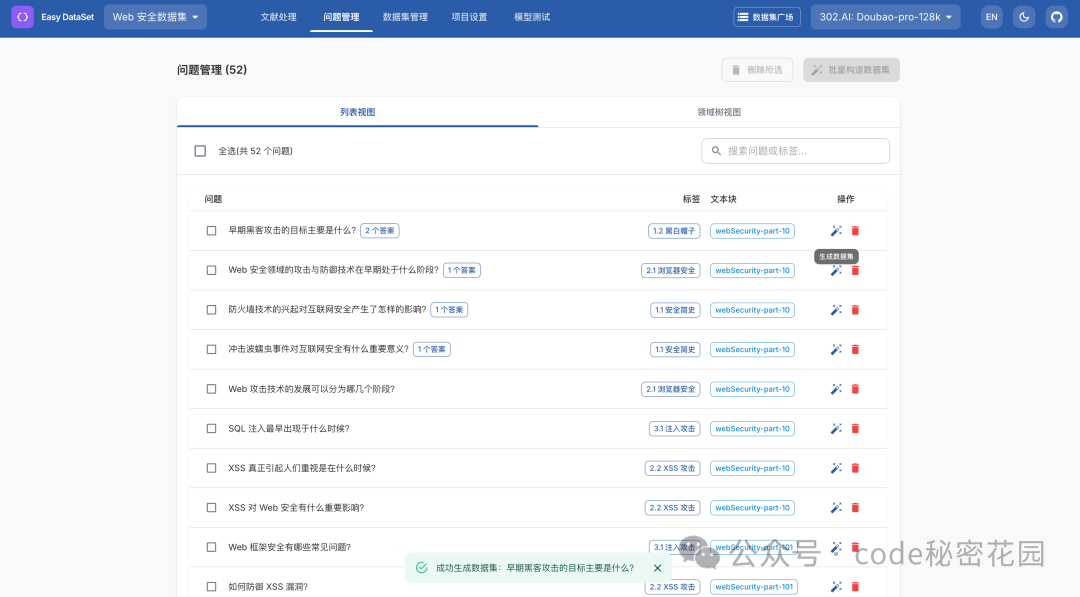Open the 302.AI Doubao-pro-128k model dropdown

(x=886, y=17)
